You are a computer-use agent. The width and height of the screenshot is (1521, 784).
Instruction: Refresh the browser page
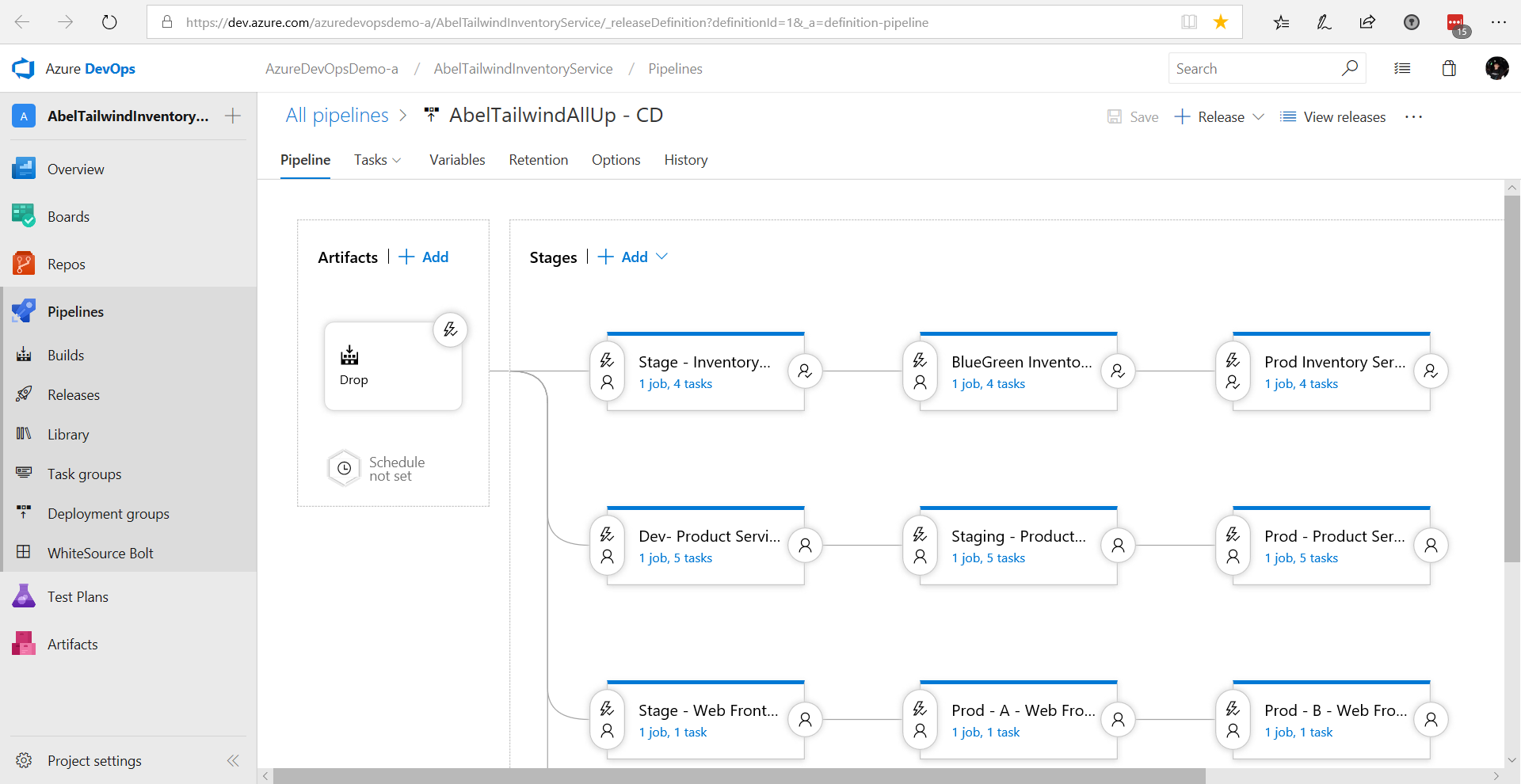click(x=109, y=22)
